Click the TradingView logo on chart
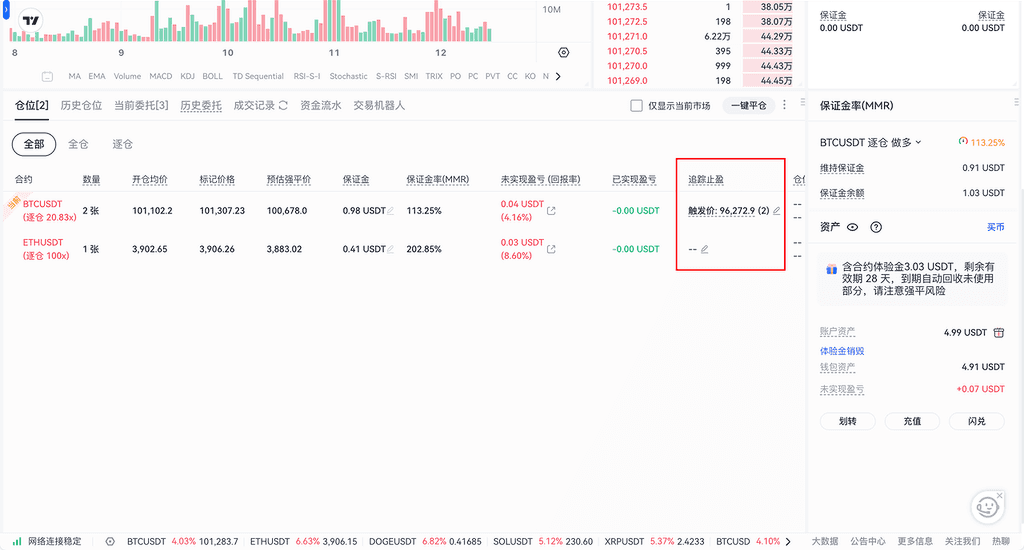The height and width of the screenshot is (550, 1024). coord(32,21)
